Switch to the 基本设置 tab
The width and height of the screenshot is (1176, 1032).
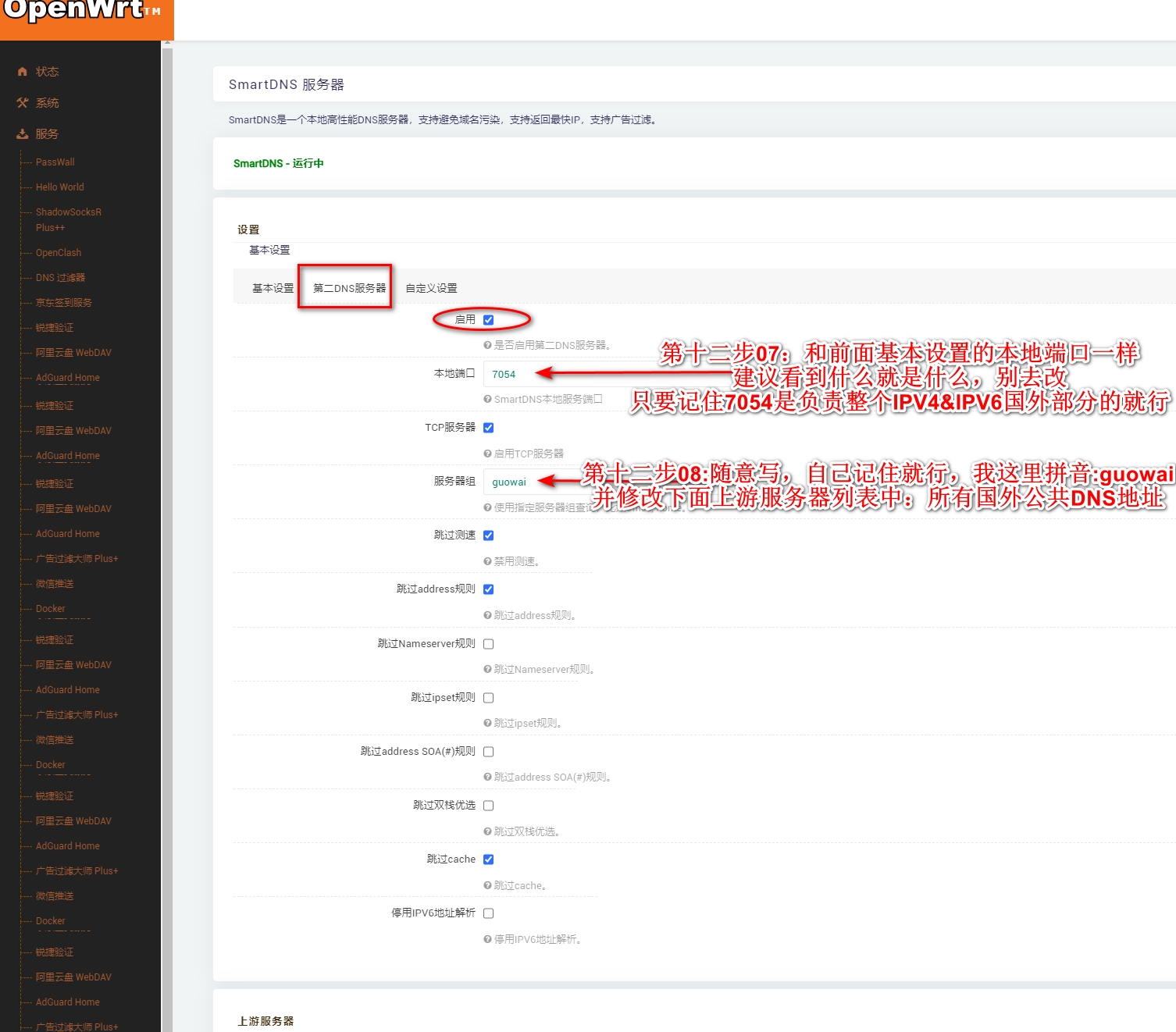point(273,288)
